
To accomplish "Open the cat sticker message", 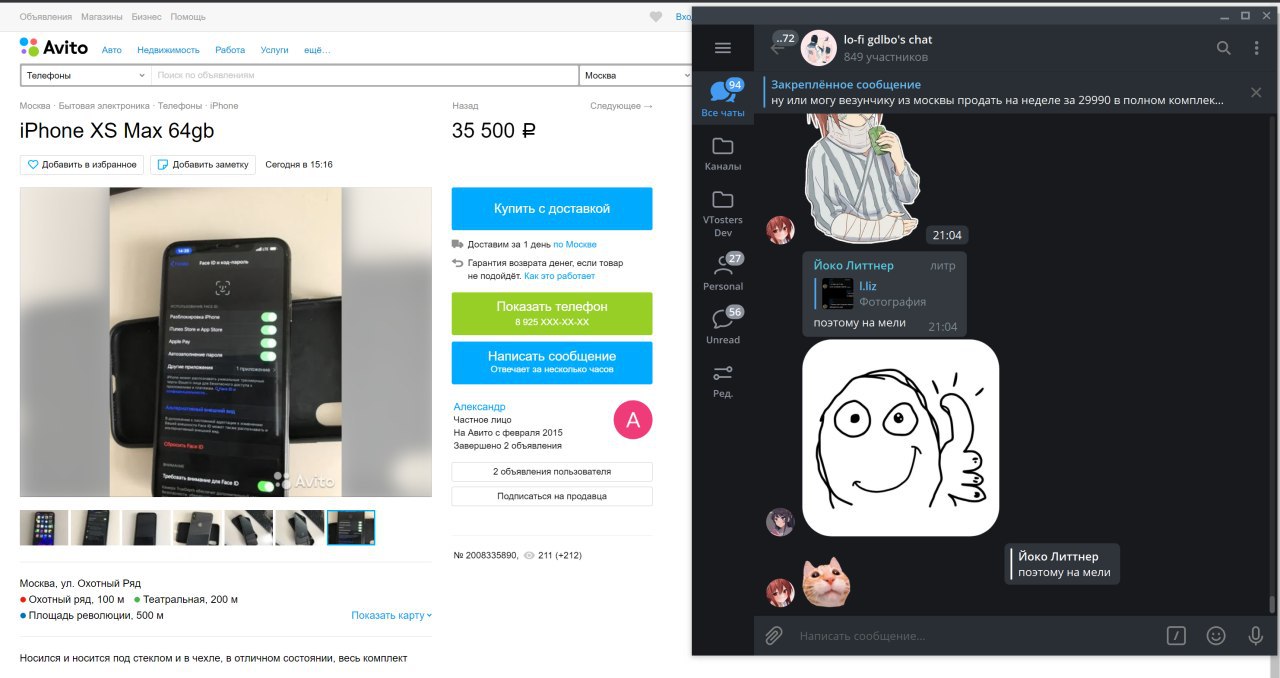I will coord(826,584).
